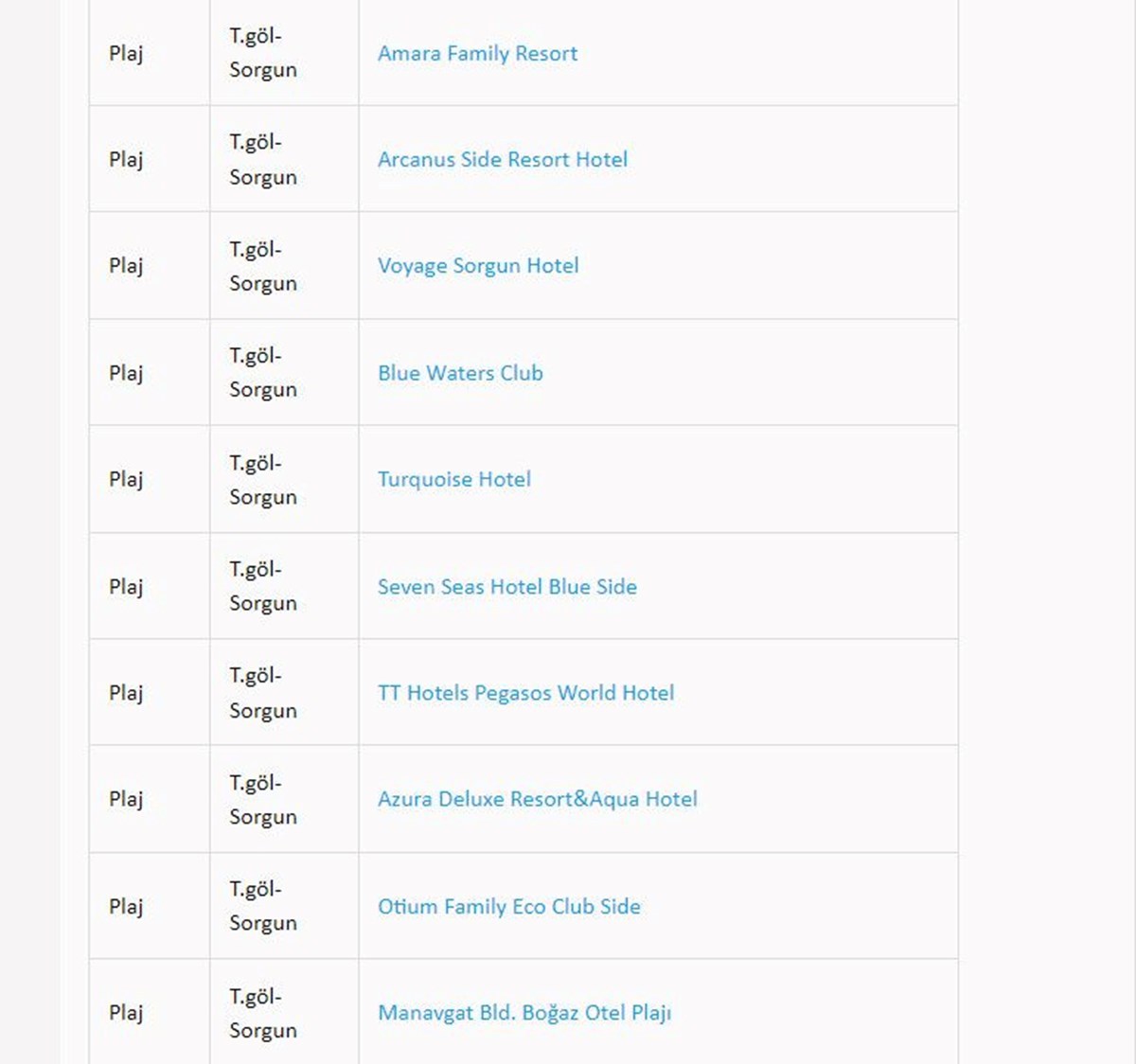Screen dimensions: 1136x1064
Task: Click T.göl-Sorgun cell in Manavgat Bld. row
Action: point(284,1012)
